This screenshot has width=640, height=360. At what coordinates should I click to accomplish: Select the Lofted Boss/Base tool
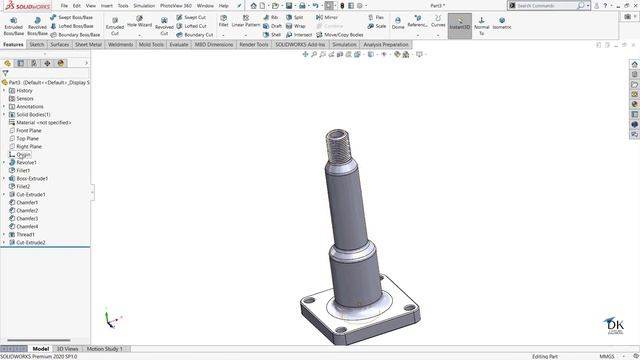(x=71, y=26)
